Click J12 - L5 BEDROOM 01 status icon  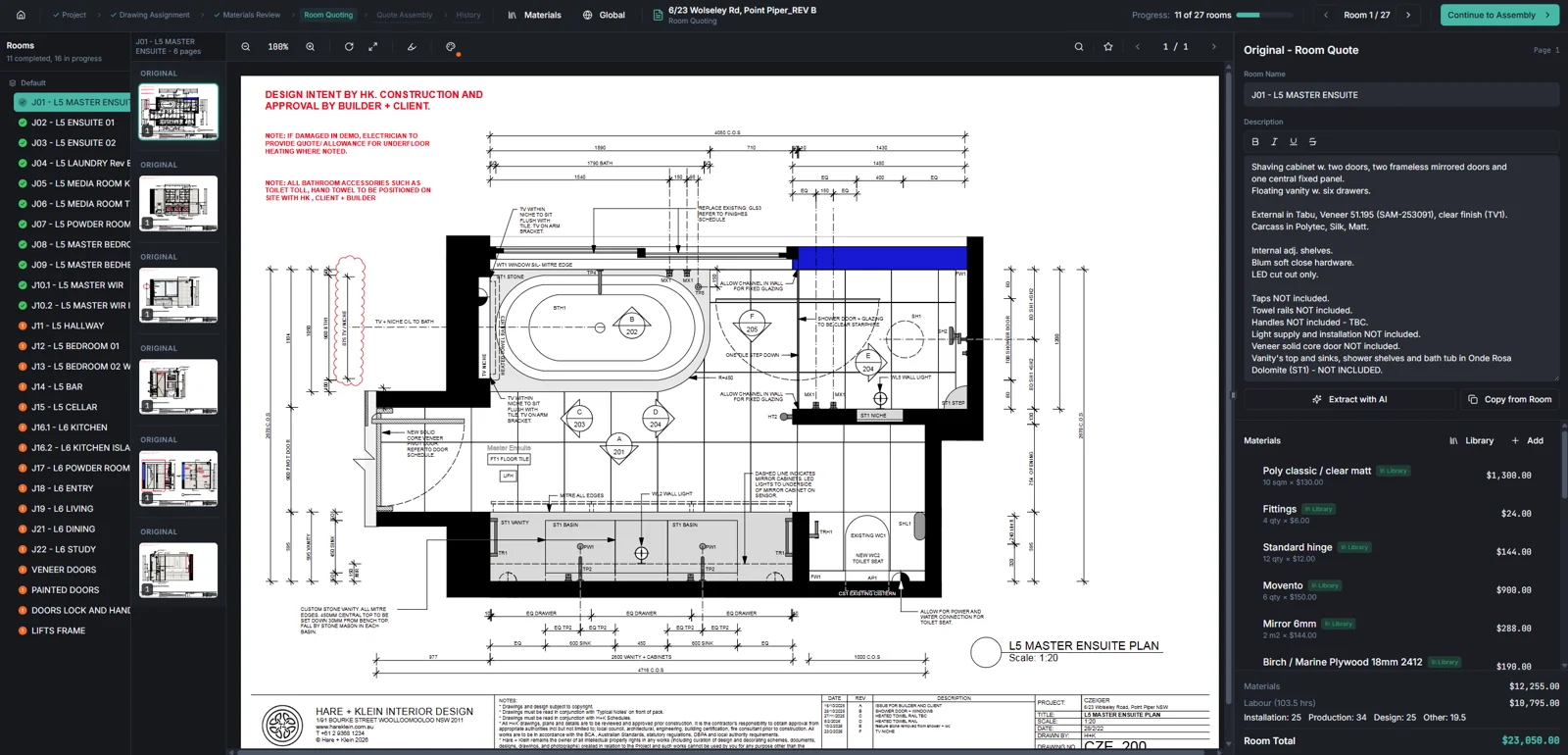[23, 346]
